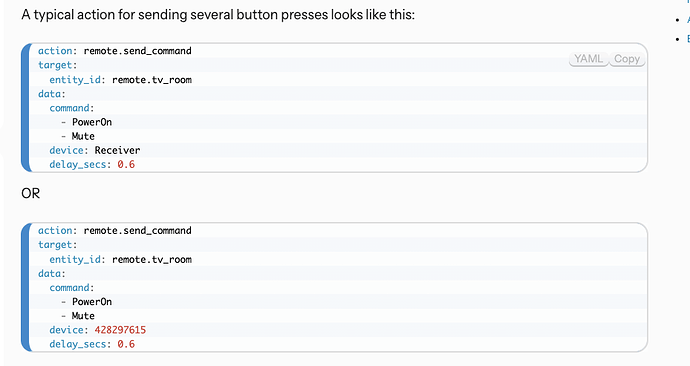Click the 0.6 delay value in first block

point(126,165)
